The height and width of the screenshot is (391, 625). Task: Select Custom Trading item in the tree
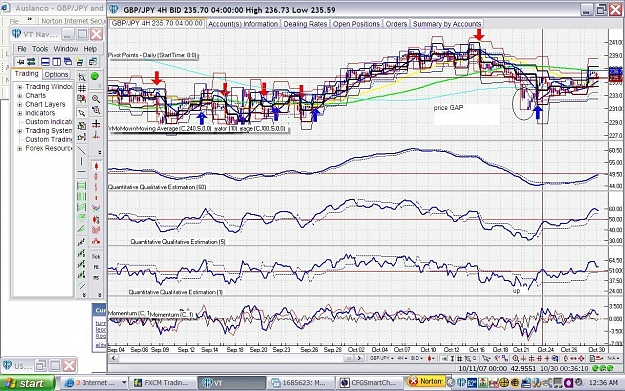[49, 140]
